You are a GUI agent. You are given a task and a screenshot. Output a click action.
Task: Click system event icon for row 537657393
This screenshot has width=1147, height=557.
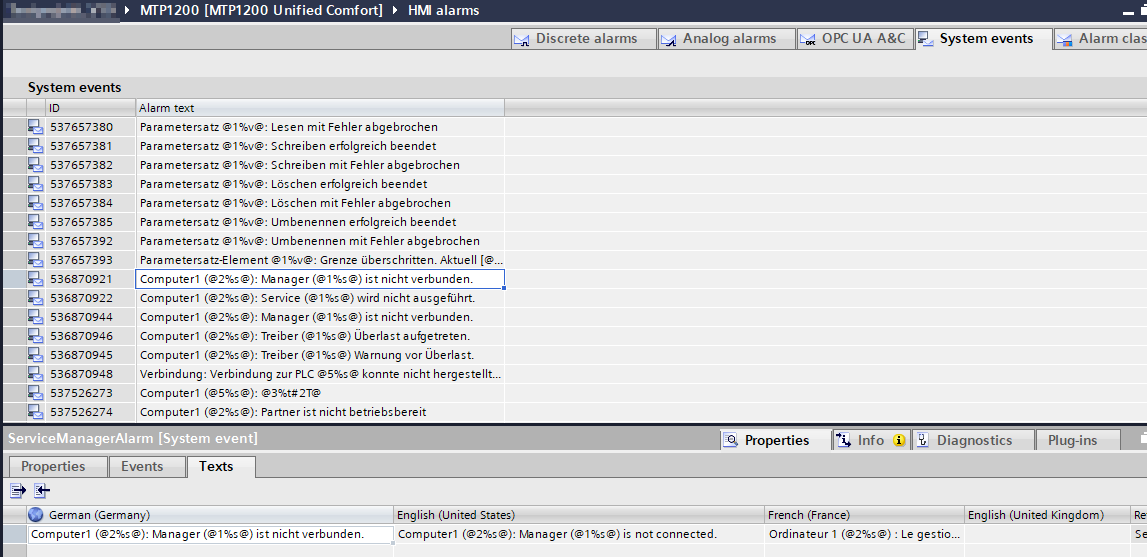click(x=35, y=260)
